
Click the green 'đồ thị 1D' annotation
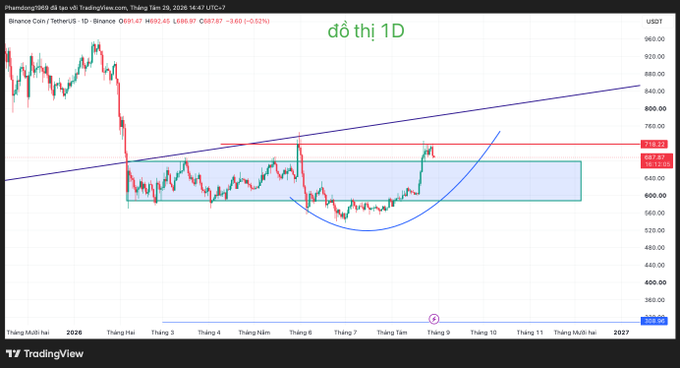tap(366, 31)
